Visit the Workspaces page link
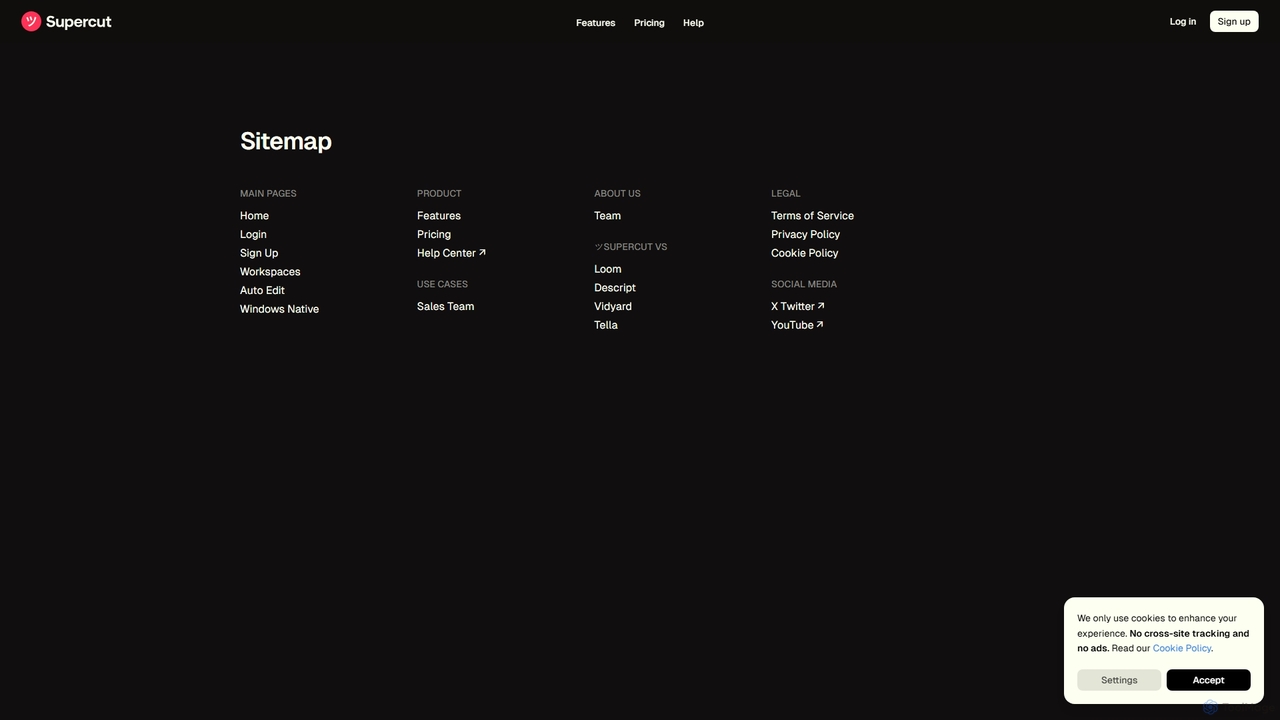Screen dimensions: 1280x720 point(270,272)
